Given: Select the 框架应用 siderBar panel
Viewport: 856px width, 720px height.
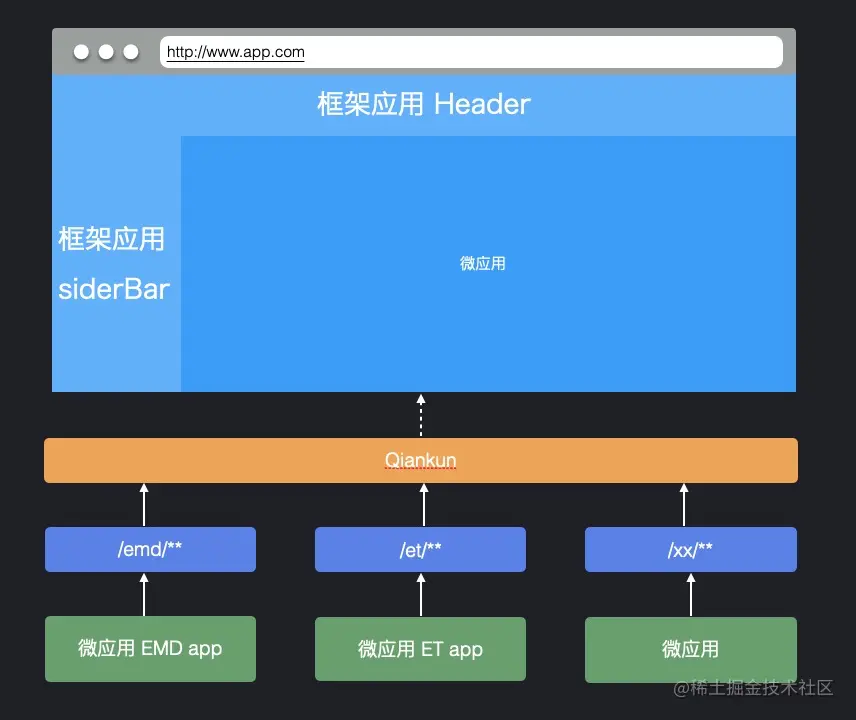Looking at the screenshot, I should [116, 264].
